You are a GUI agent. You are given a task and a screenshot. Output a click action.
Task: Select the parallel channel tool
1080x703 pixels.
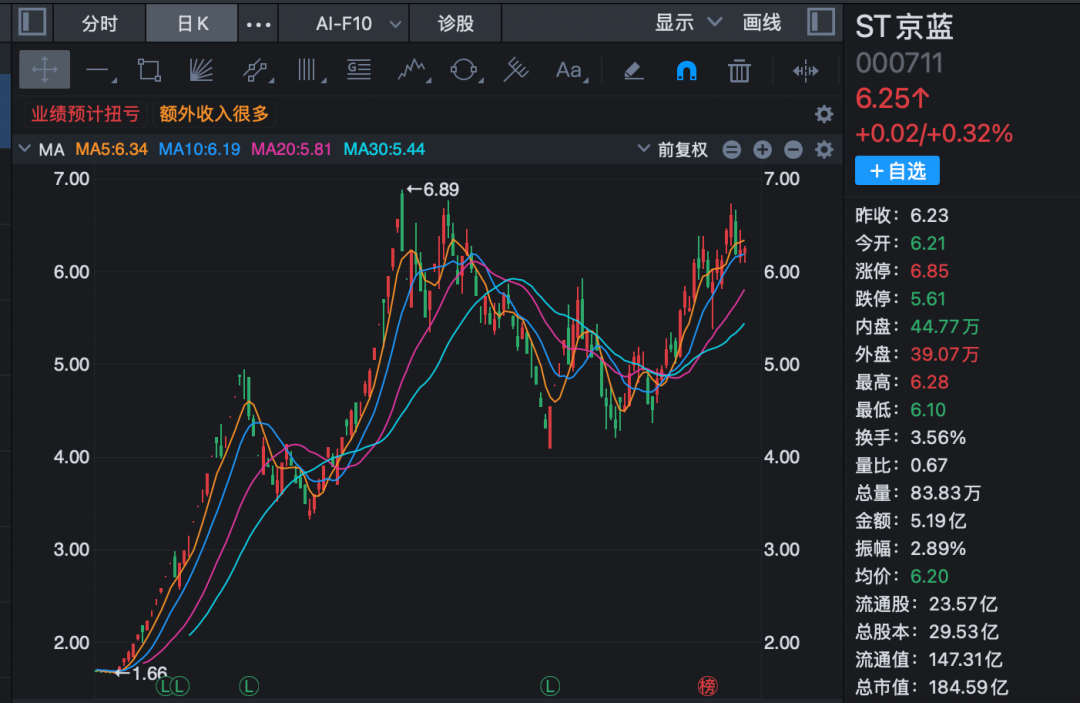pyautogui.click(x=256, y=70)
